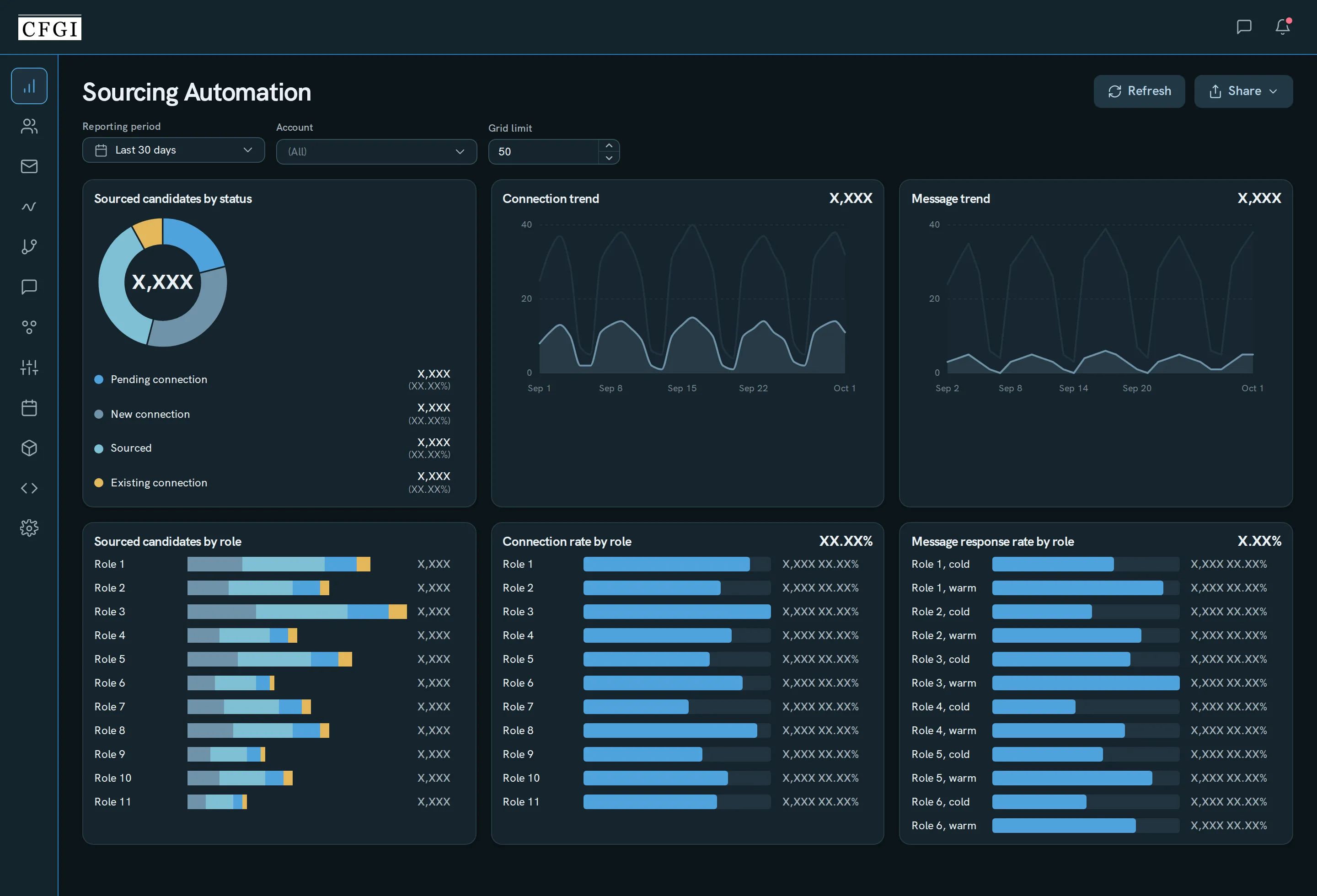Viewport: 1317px width, 896px height.
Task: Click the Role 3 stacked bar in Sourced candidates
Action: 297,612
